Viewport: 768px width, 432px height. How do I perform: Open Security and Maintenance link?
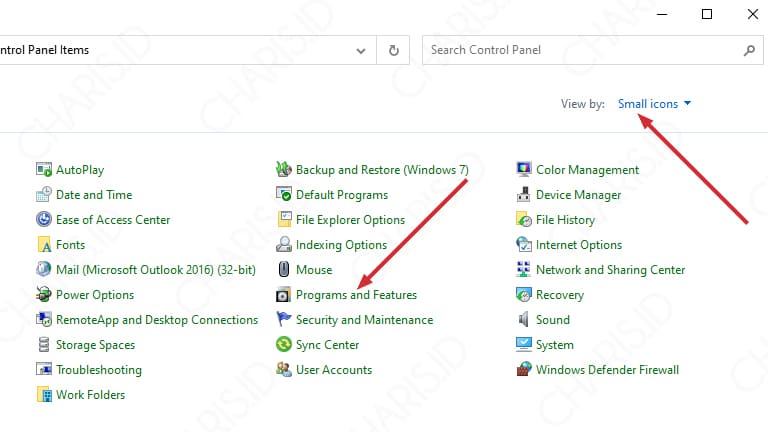coord(364,320)
